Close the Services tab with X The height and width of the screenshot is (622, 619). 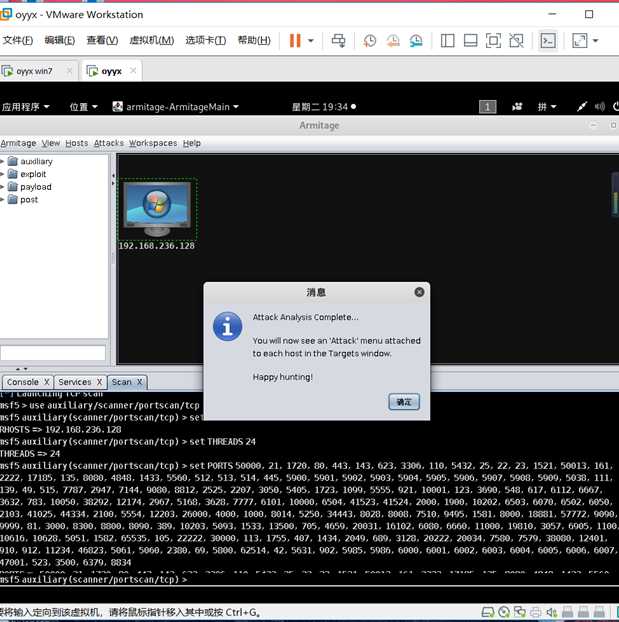coord(99,382)
